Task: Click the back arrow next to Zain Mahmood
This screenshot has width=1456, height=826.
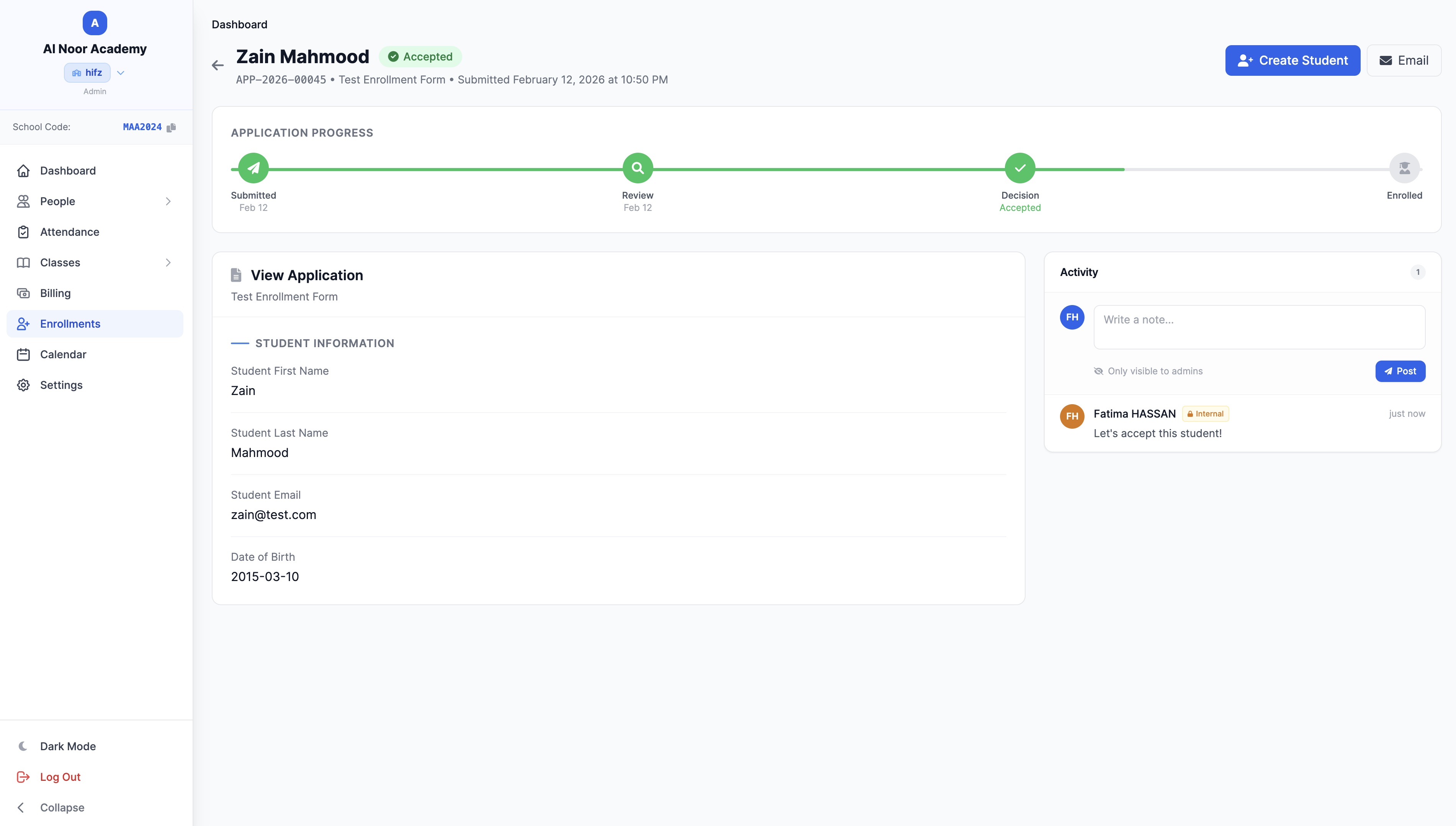Action: (x=218, y=65)
